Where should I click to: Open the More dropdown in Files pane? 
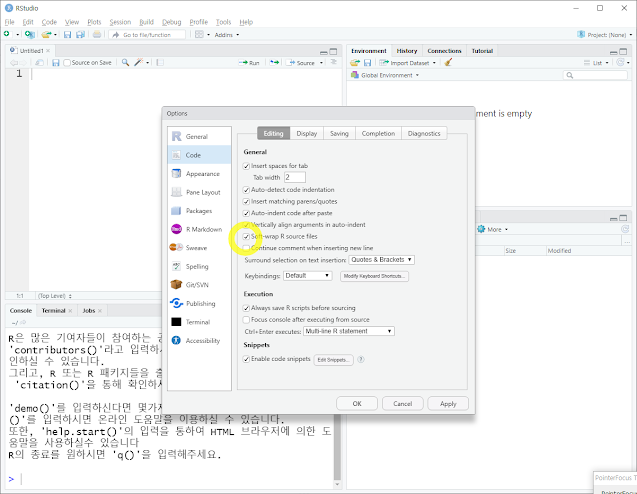coord(492,230)
